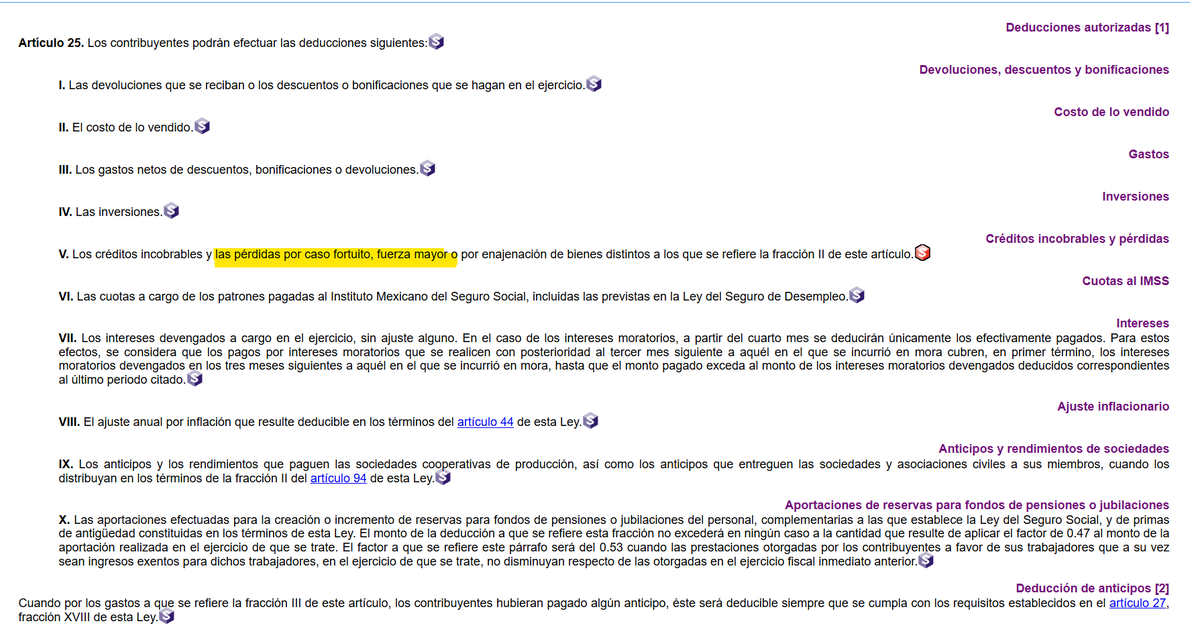Open icon after fracción III gastos netos
The height and width of the screenshot is (644, 1200).
point(428,168)
